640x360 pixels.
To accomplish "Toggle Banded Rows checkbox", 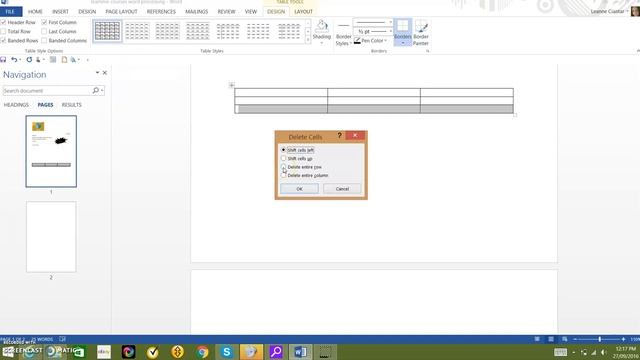I will click(3, 40).
